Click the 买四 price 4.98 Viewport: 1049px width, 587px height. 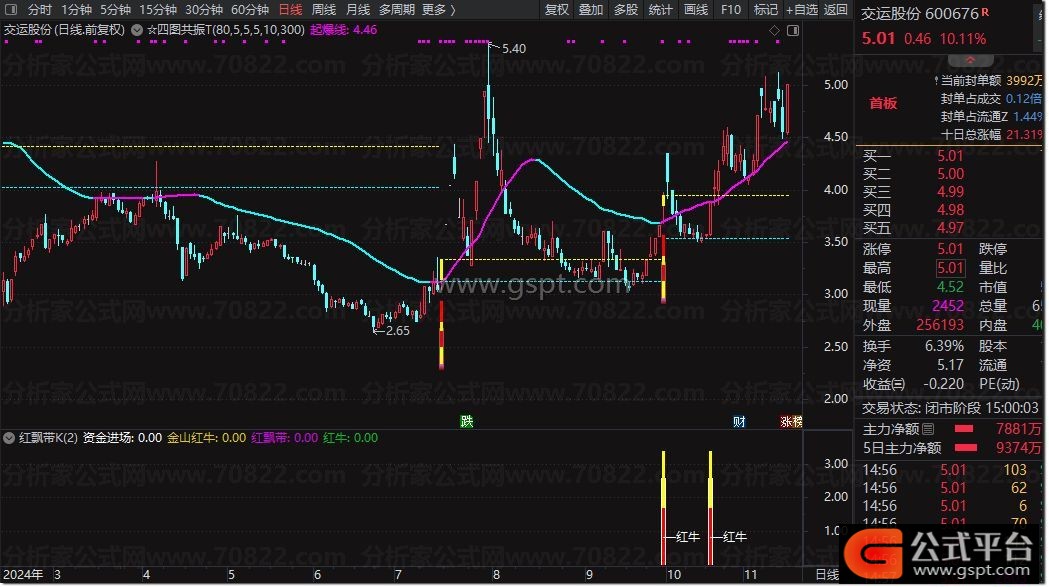[x=950, y=210]
